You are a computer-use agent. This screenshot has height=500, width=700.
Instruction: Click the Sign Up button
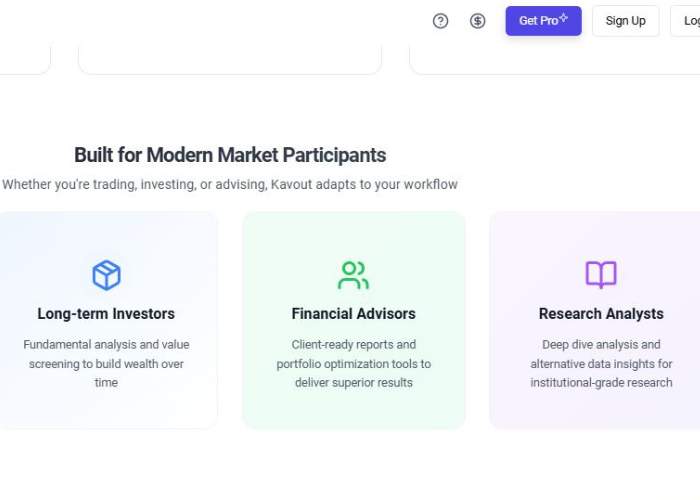point(625,21)
